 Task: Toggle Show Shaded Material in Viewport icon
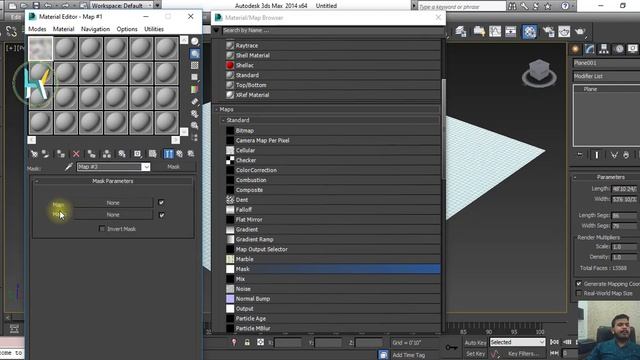pyautogui.click(x=153, y=154)
